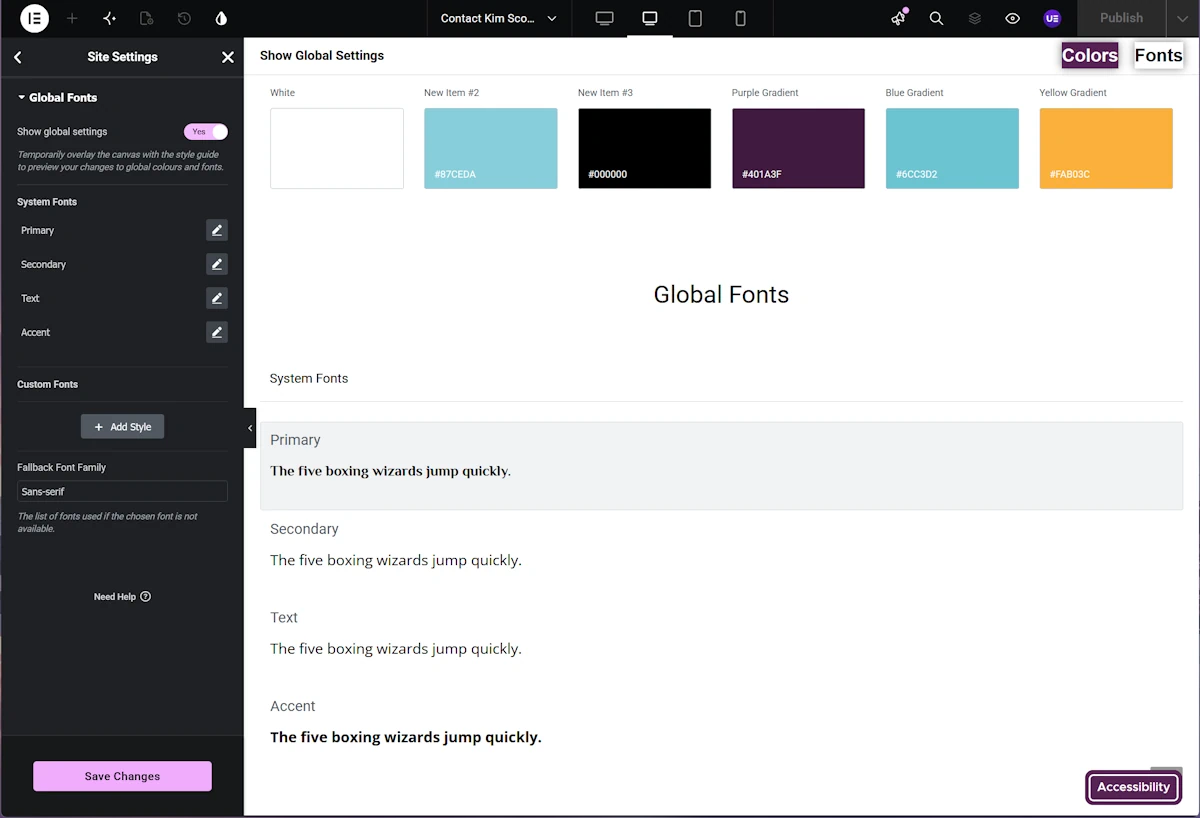This screenshot has height=818, width=1200.
Task: Click the System Fonts canvas label
Action: (309, 379)
